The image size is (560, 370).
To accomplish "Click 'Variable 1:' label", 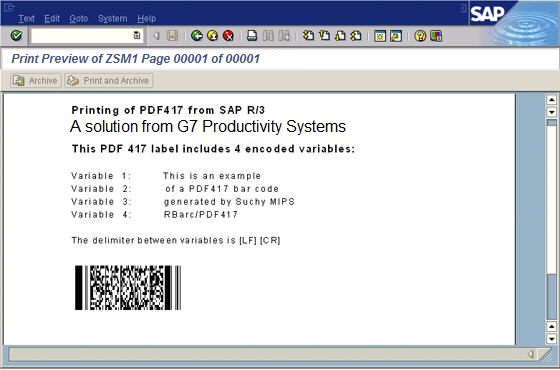I will [x=101, y=176].
